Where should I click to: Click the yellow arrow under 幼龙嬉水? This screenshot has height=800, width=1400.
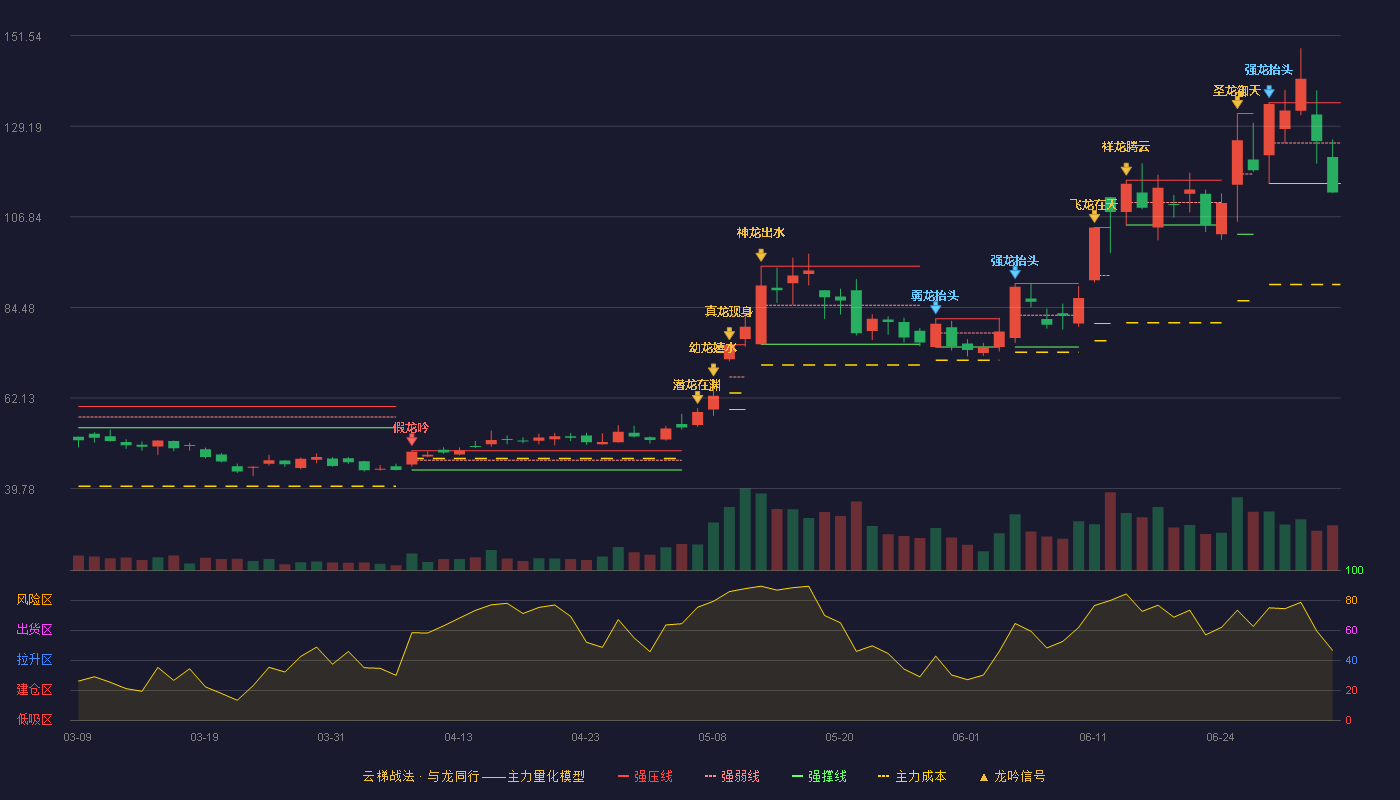713,370
